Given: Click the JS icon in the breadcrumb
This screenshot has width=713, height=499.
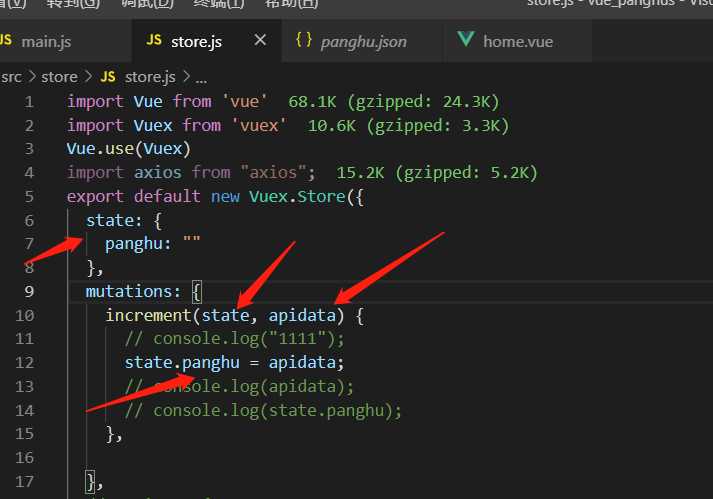Looking at the screenshot, I should coord(108,77).
